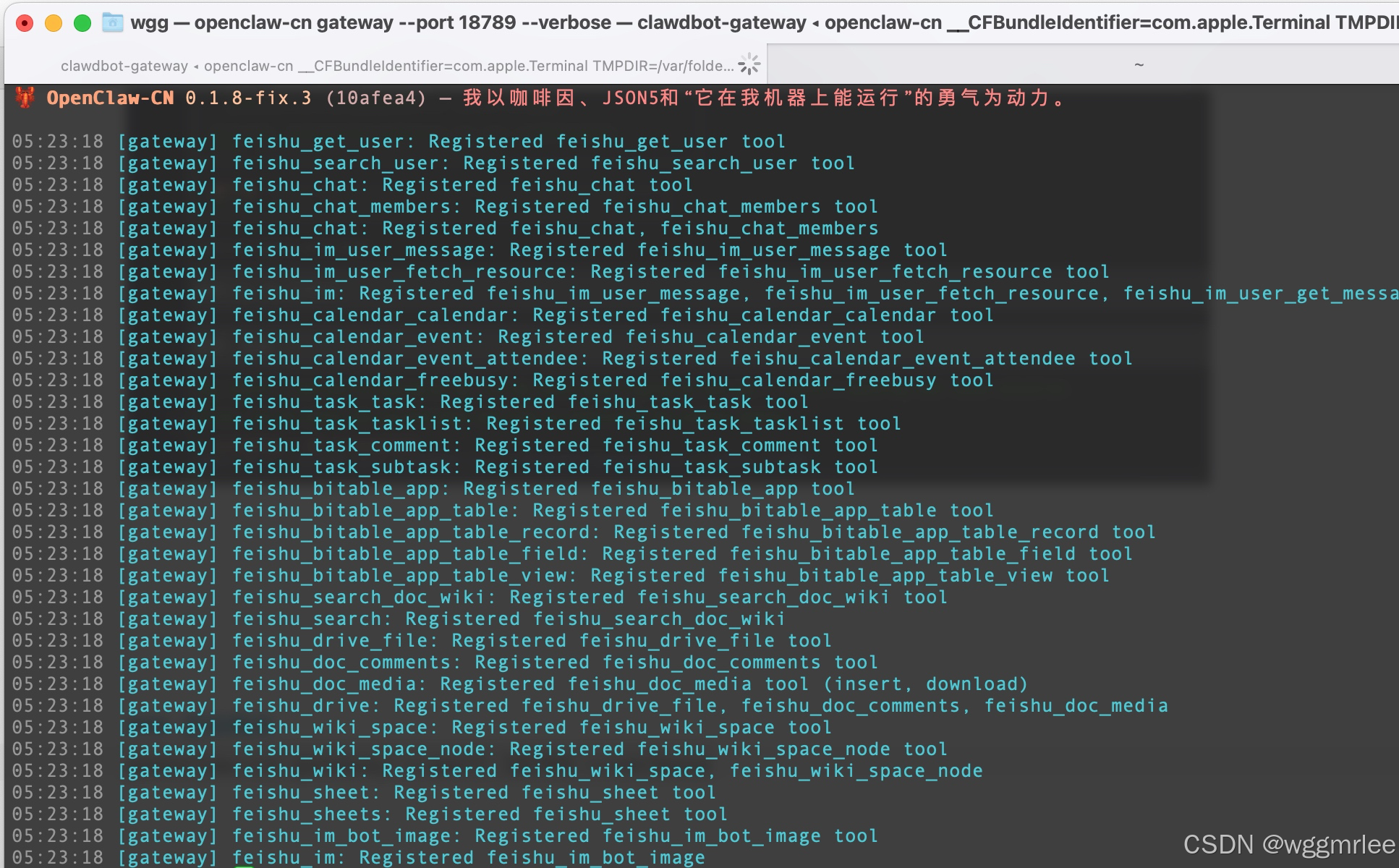Click the red close window button
The height and width of the screenshot is (868, 1399).
(x=25, y=23)
